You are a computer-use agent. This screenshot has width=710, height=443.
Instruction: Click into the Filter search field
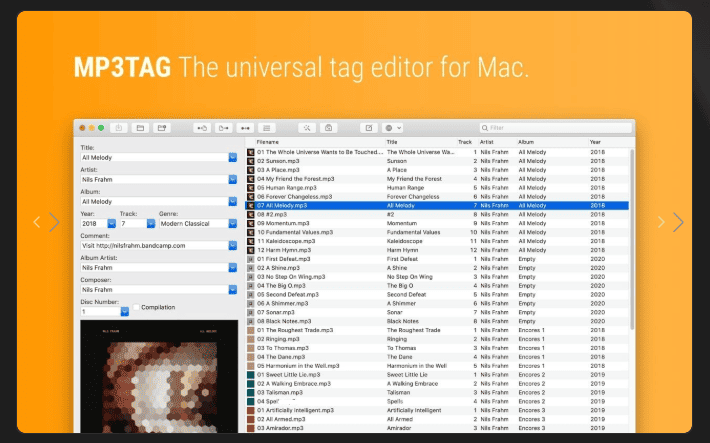[556, 128]
